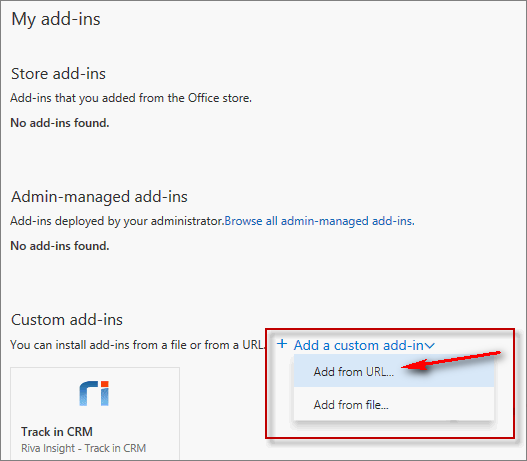
Task: Click No add-ins found under Store add-ins
Action: pos(60,123)
